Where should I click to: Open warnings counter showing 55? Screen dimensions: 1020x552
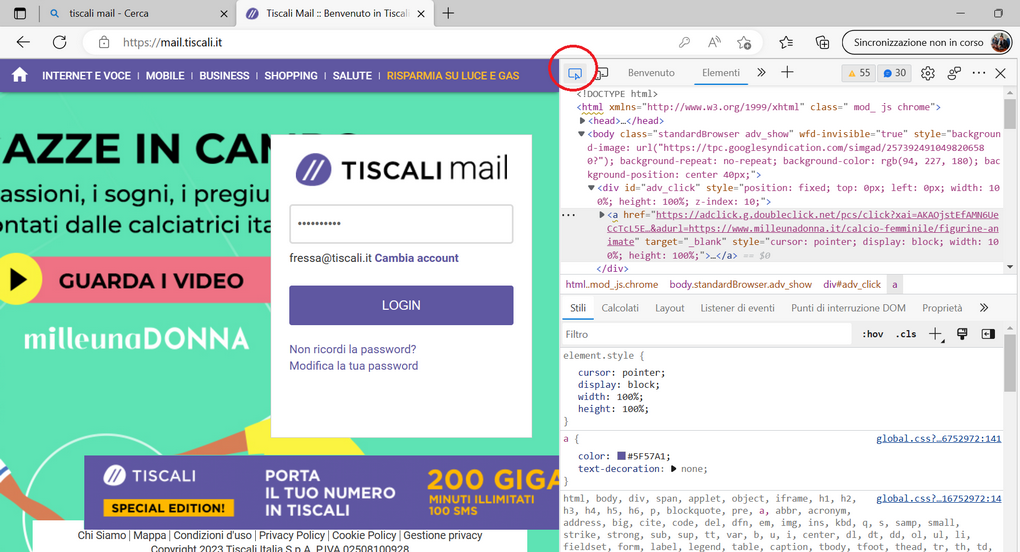(x=859, y=73)
